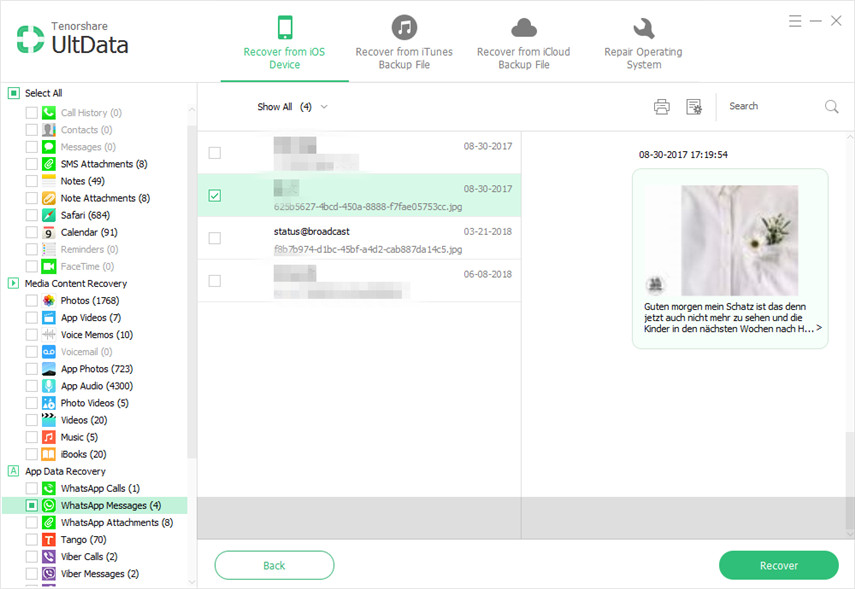The image size is (855, 589).
Task: Click the FaceTime camera icon
Action: pos(49,267)
